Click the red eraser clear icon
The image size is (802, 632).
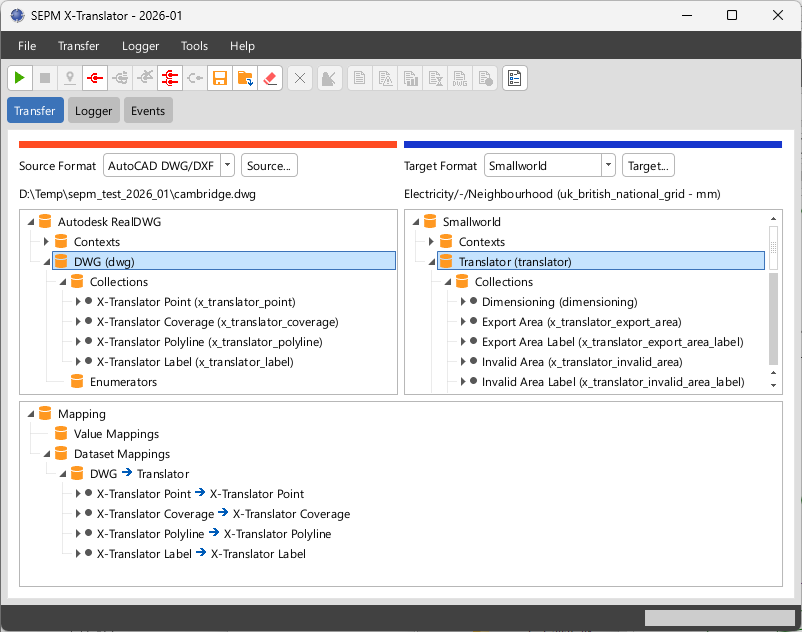[270, 78]
